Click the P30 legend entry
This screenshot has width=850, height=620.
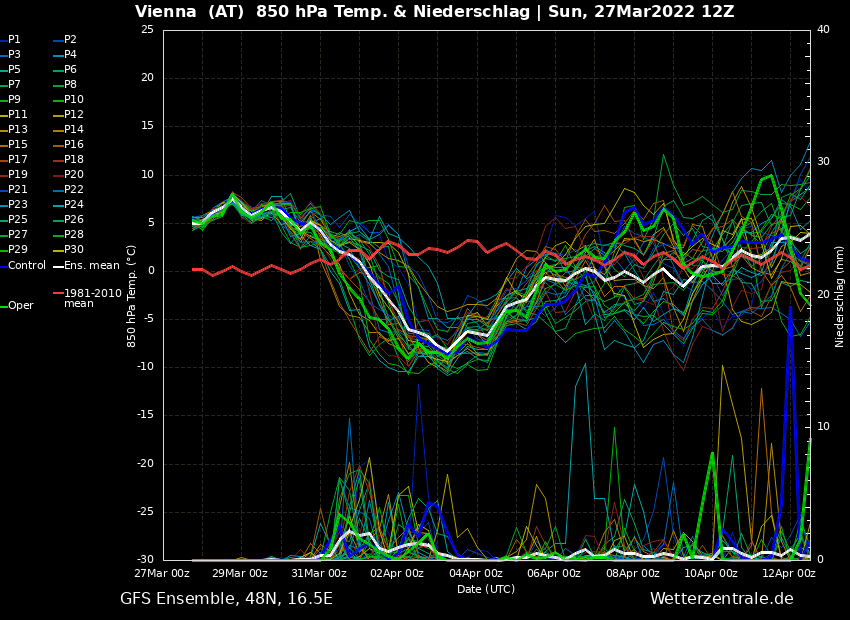click(x=73, y=250)
